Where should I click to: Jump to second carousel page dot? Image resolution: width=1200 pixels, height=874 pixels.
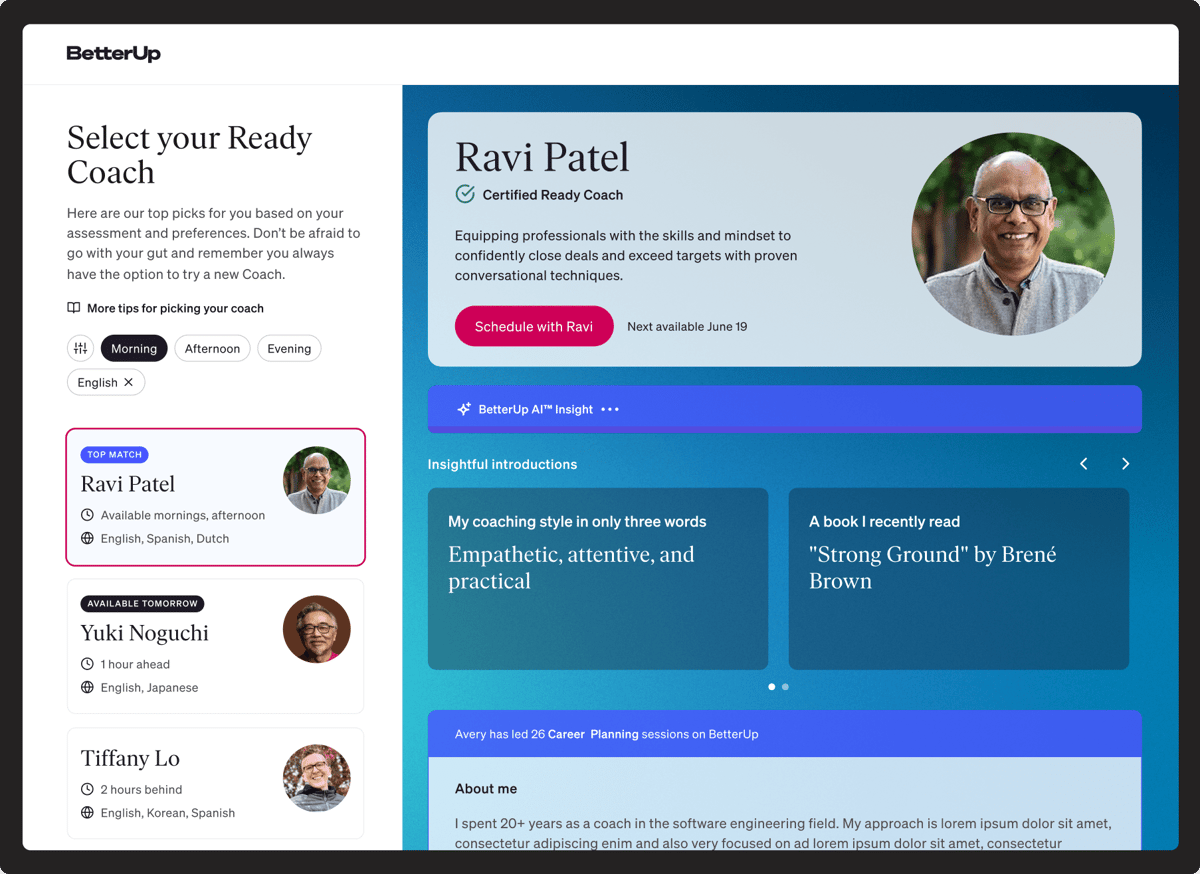coord(786,687)
